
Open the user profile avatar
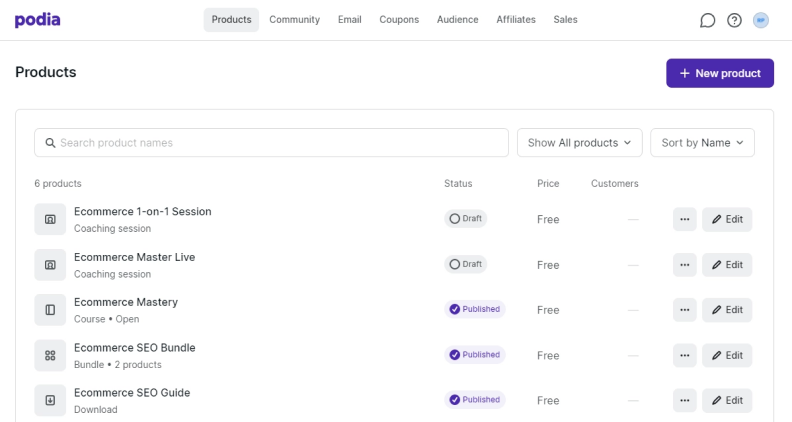point(761,20)
